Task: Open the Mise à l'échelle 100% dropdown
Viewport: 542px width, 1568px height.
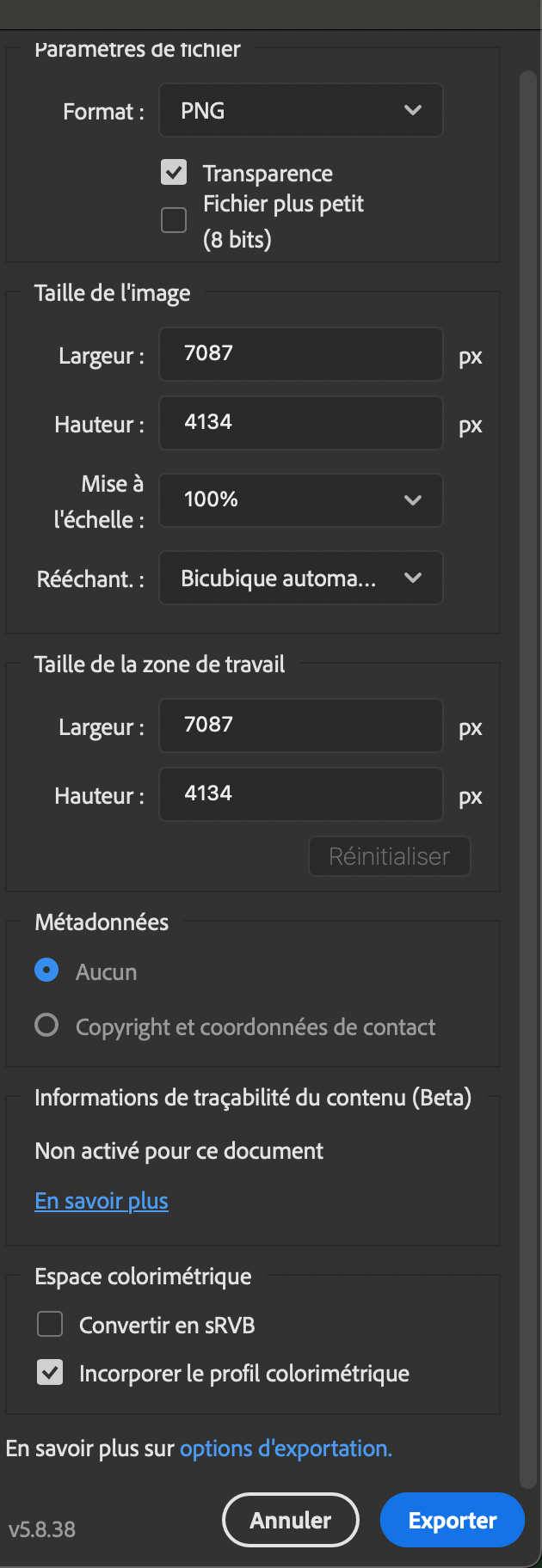Action: coord(300,500)
